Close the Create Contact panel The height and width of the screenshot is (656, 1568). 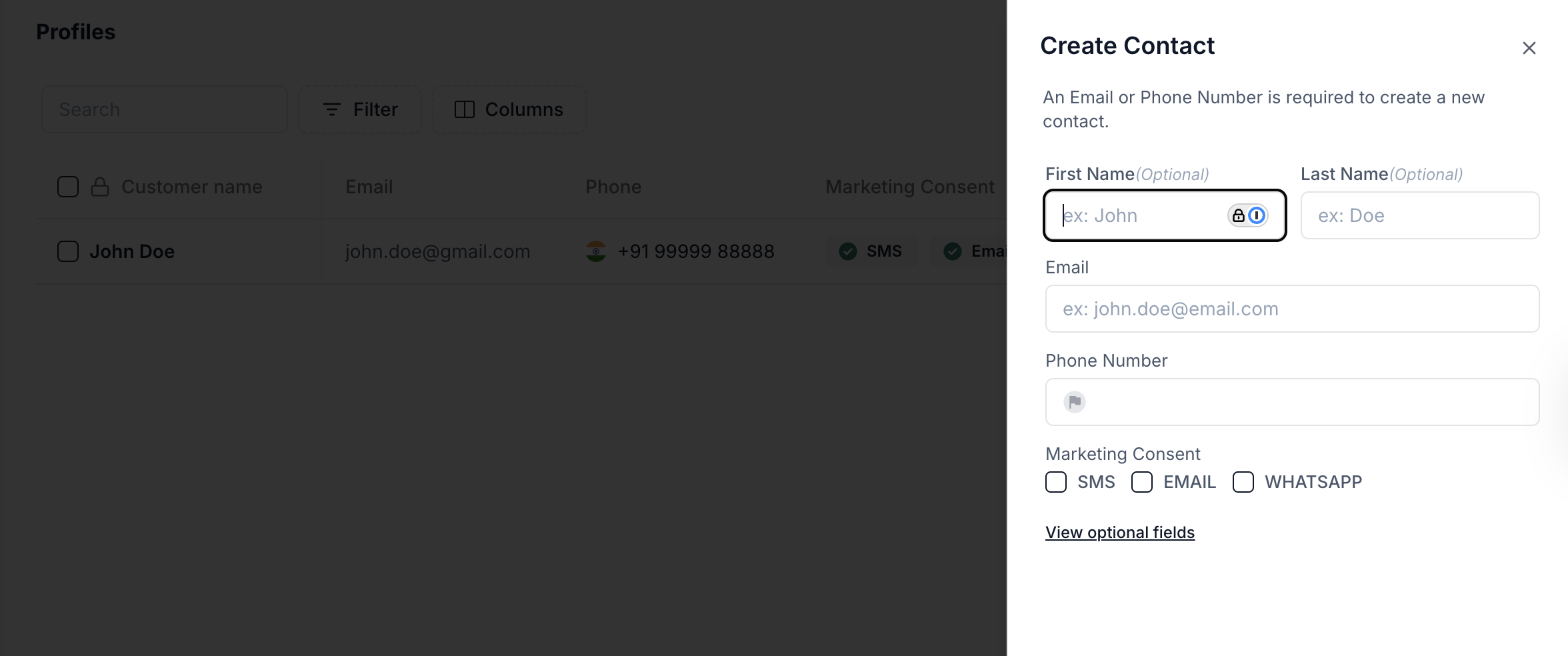click(1529, 48)
